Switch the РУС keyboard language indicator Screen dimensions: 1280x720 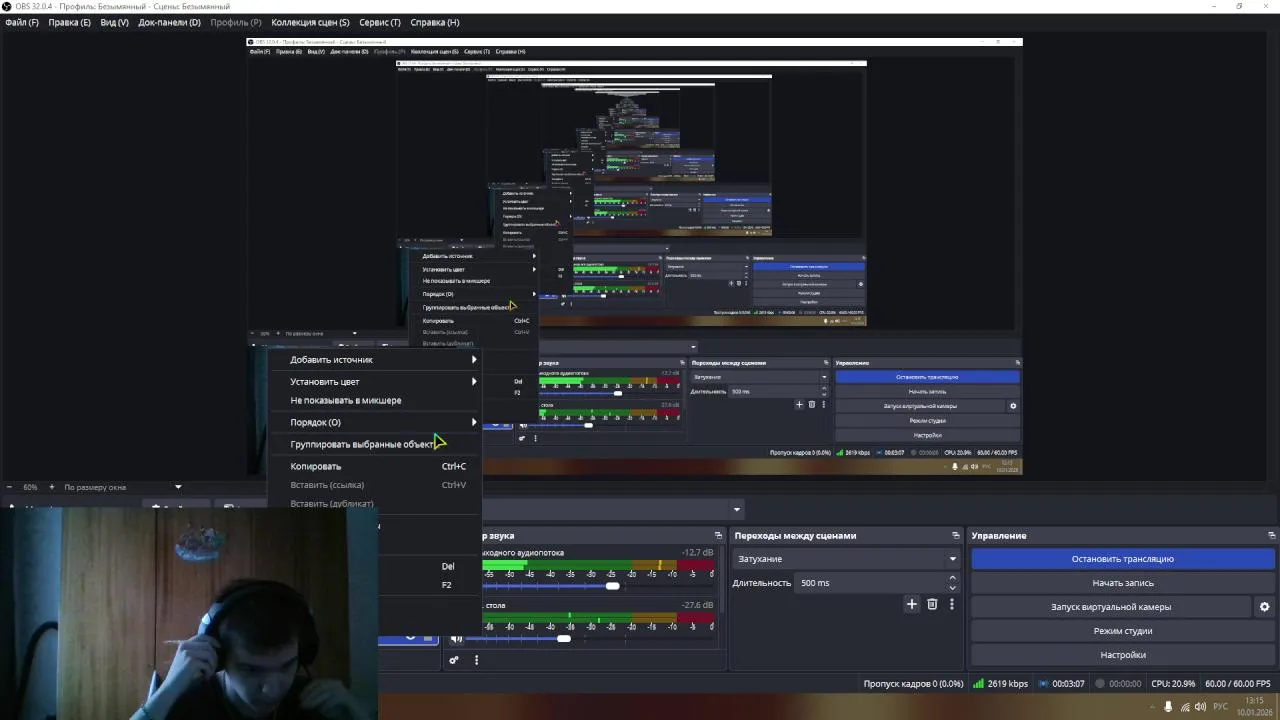[1220, 707]
